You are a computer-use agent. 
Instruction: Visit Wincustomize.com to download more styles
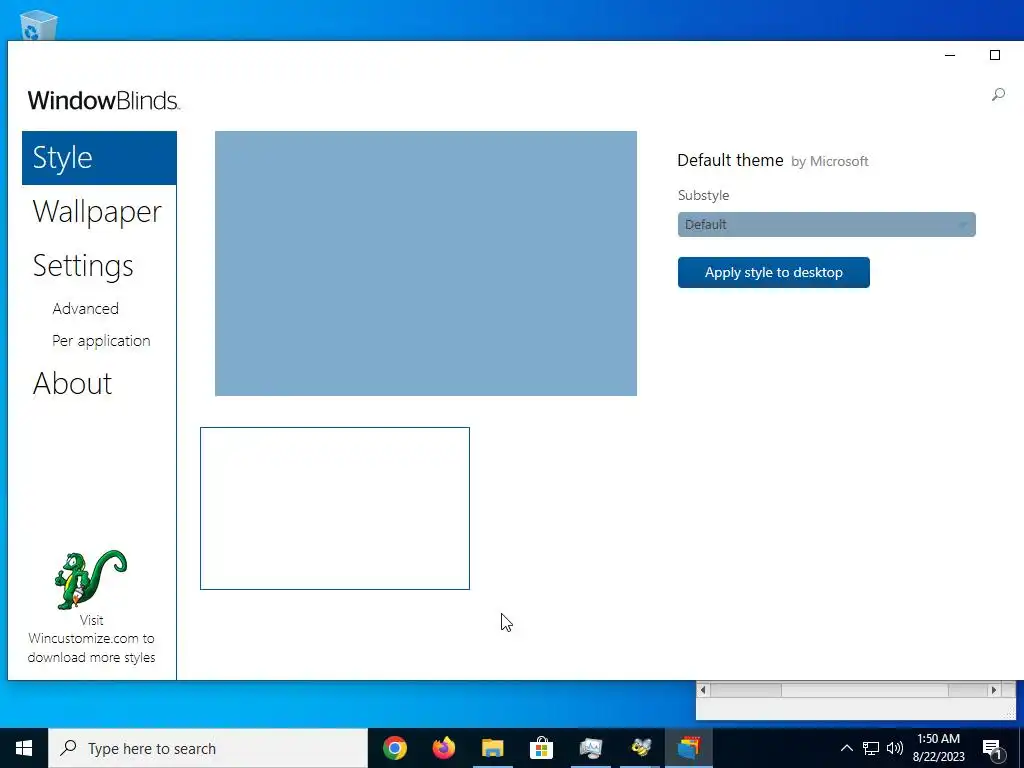91,639
